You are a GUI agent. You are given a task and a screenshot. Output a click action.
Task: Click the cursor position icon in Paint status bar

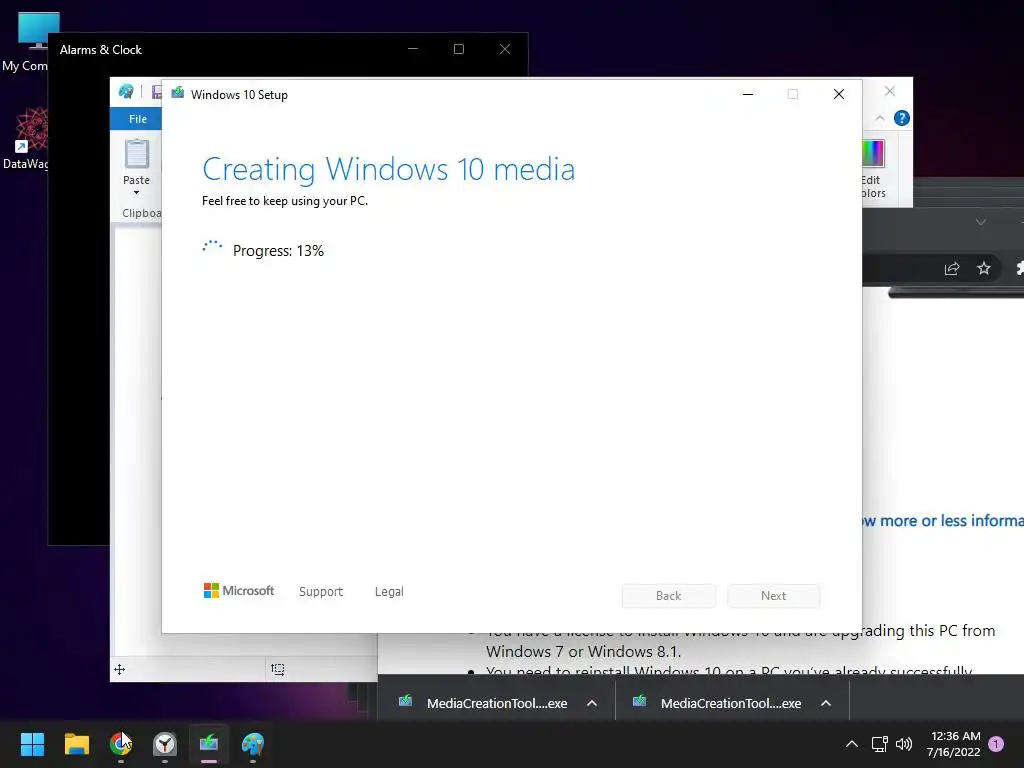(x=120, y=669)
